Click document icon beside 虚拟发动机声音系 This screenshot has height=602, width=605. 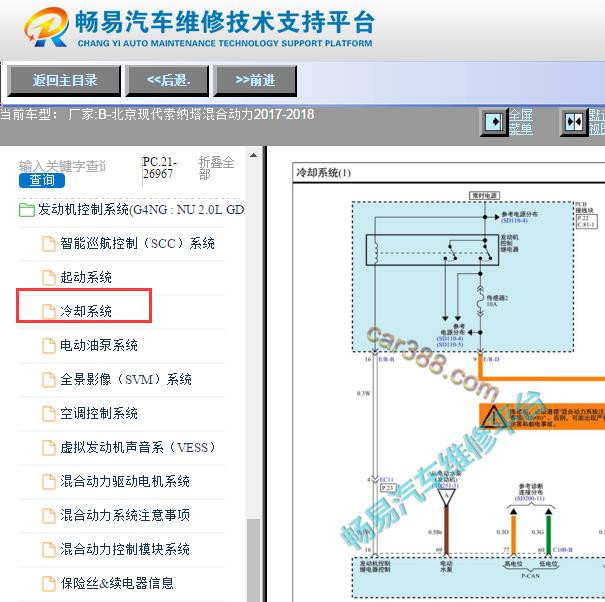point(49,447)
